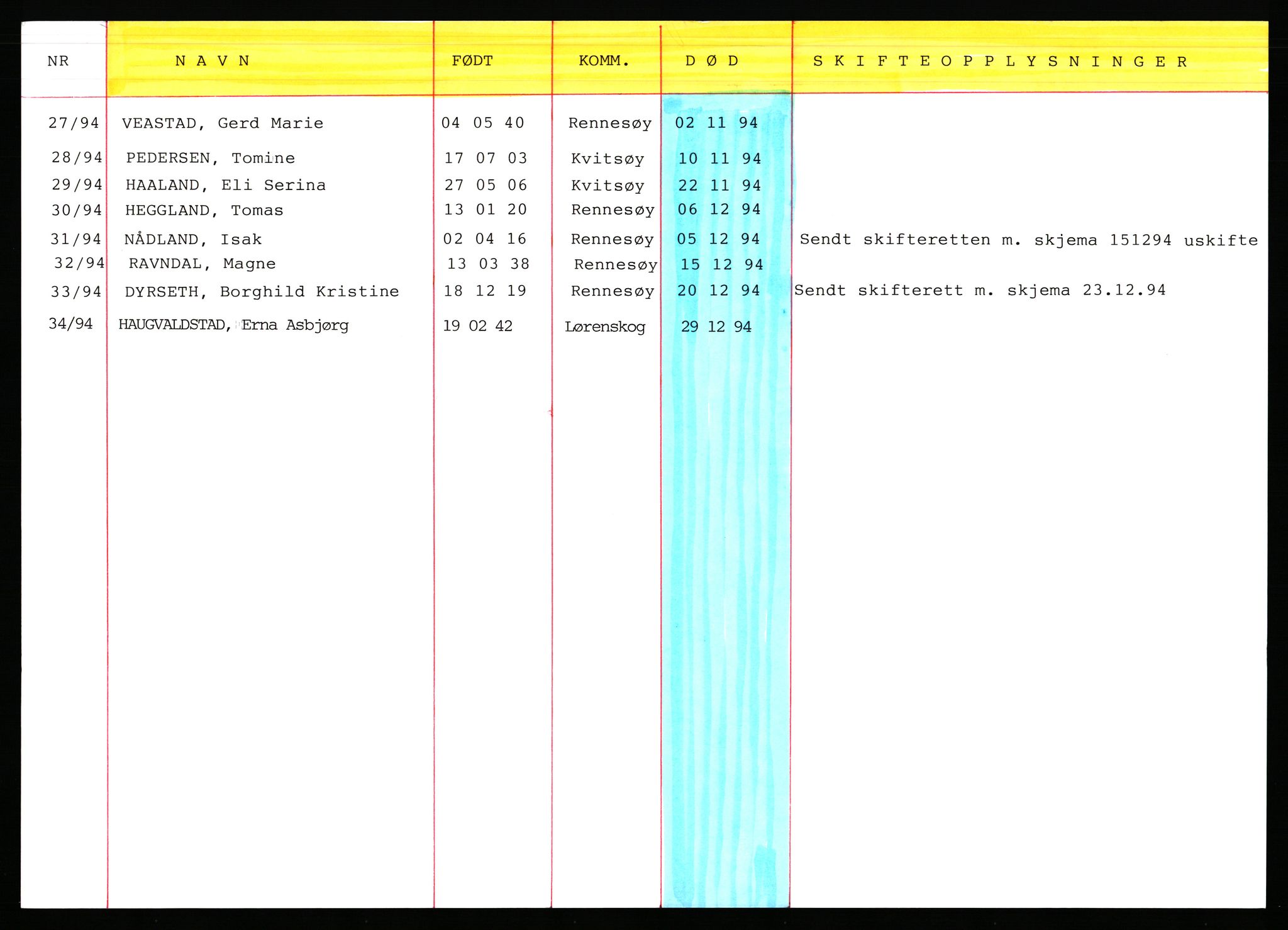Image resolution: width=1288 pixels, height=930 pixels.
Task: Select record number 32/94
Action: tap(79, 263)
